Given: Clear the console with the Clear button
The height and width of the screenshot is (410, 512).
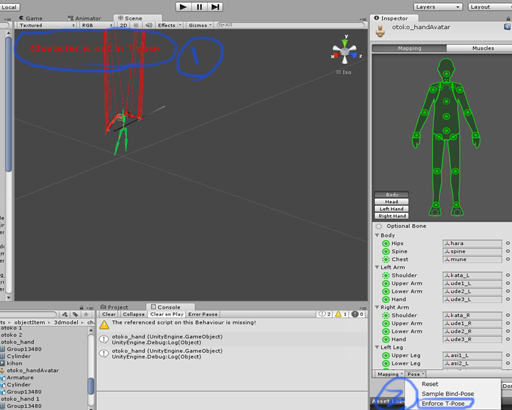Looking at the screenshot, I should pos(109,314).
